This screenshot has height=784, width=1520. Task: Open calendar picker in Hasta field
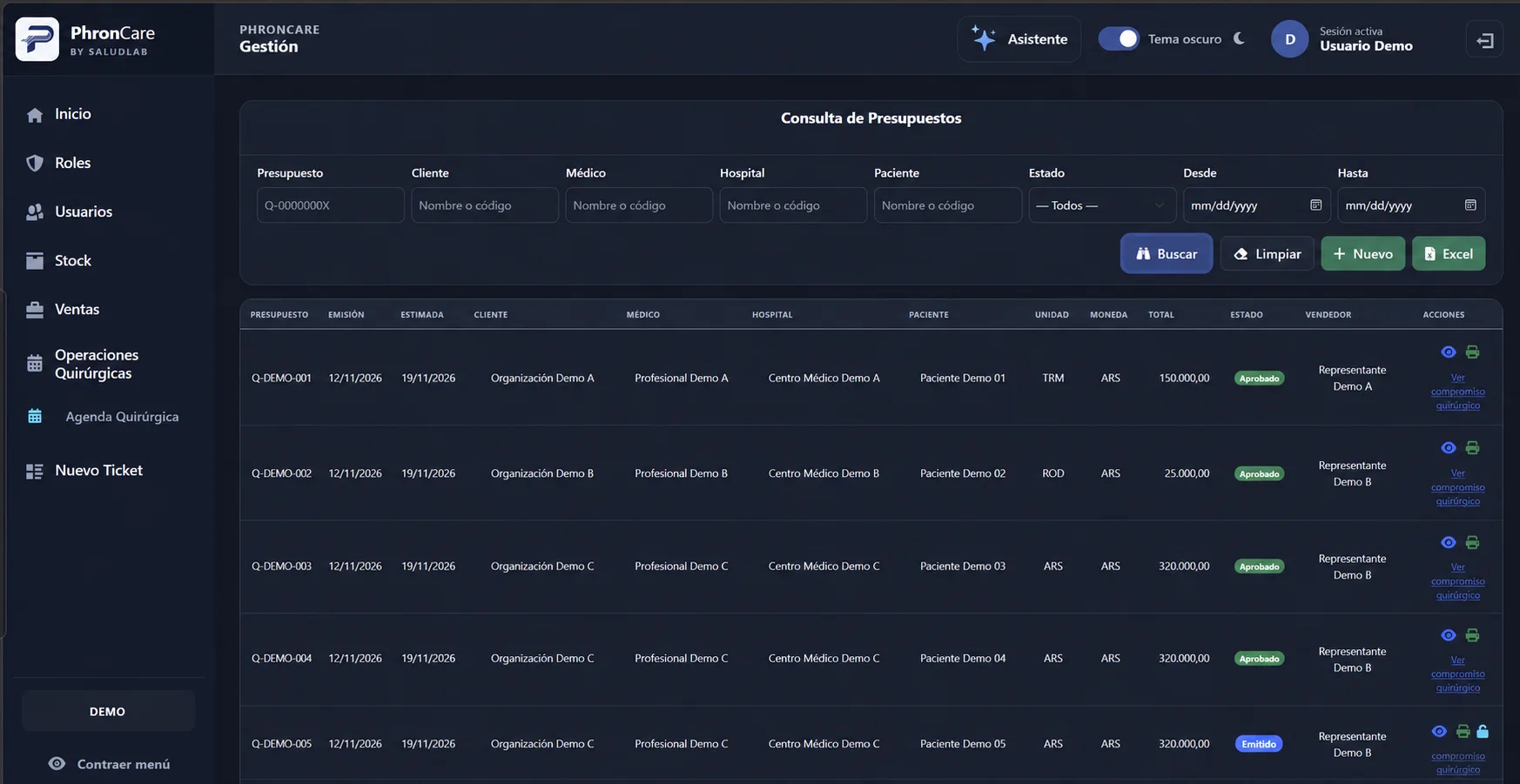[1470, 205]
